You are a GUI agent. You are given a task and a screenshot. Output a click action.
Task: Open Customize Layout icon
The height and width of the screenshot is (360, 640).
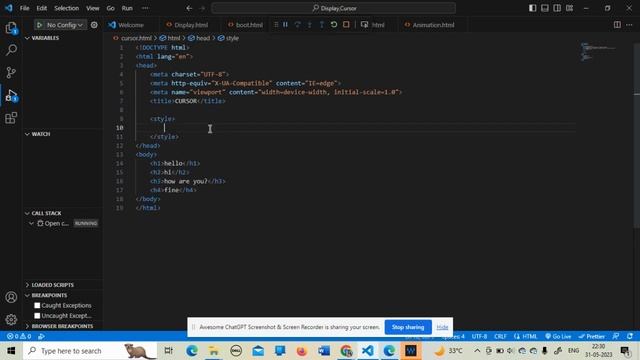569,8
